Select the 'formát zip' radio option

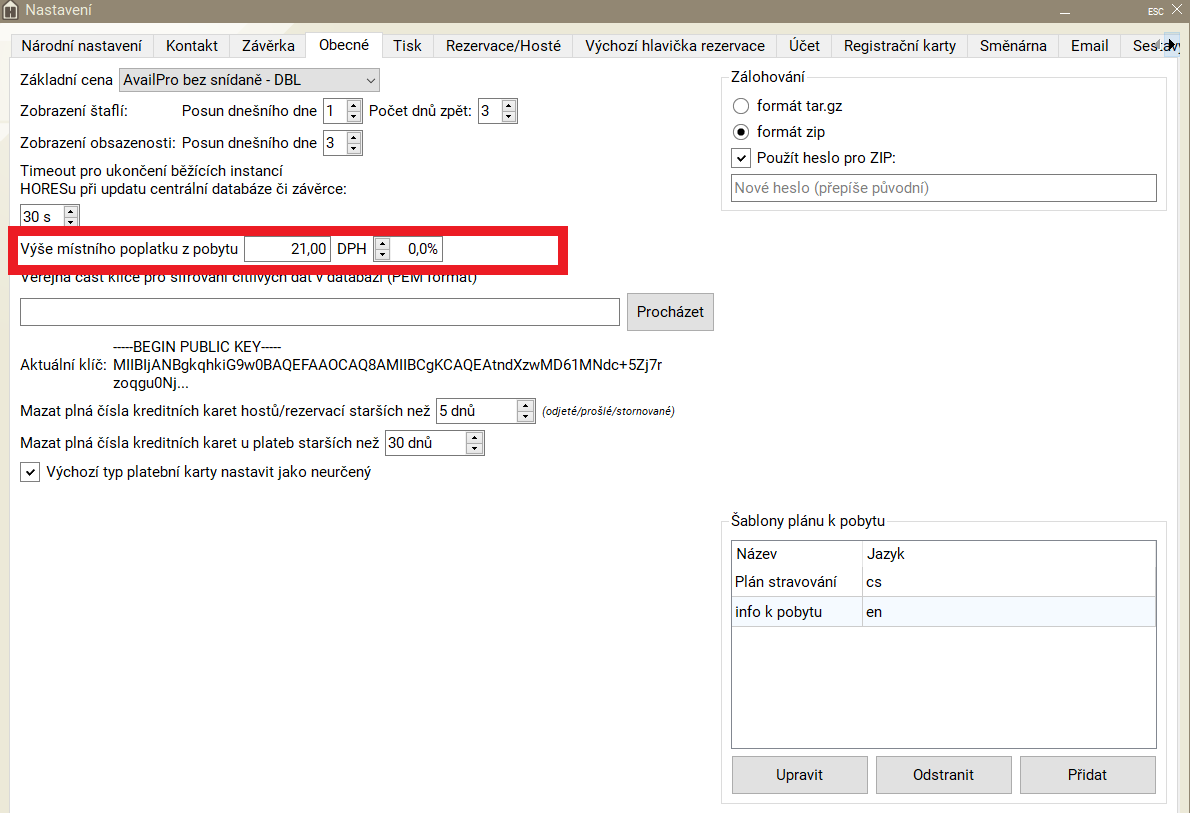741,132
